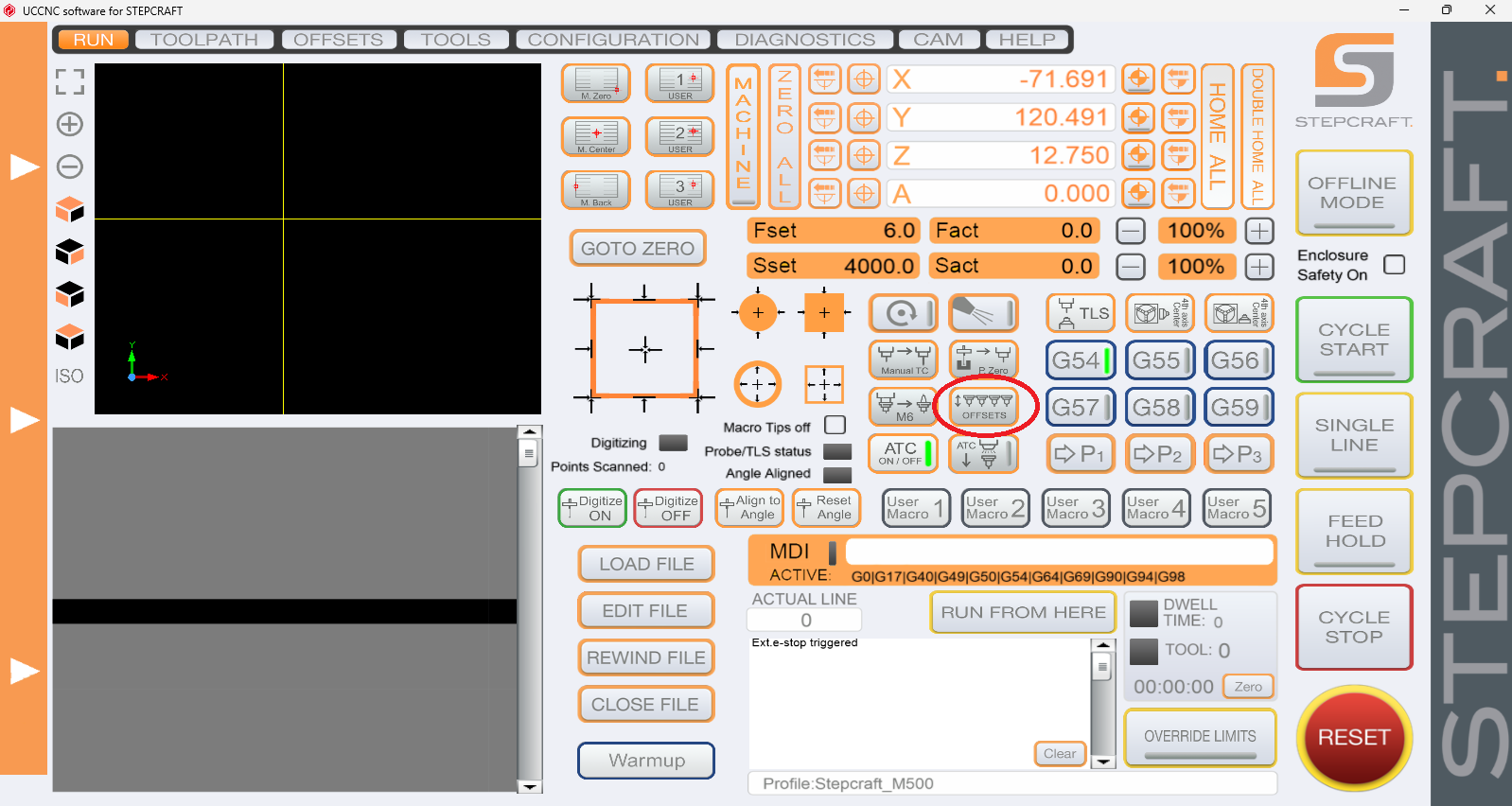
Task: Toggle SINGLE LINE mode
Action: [1354, 435]
